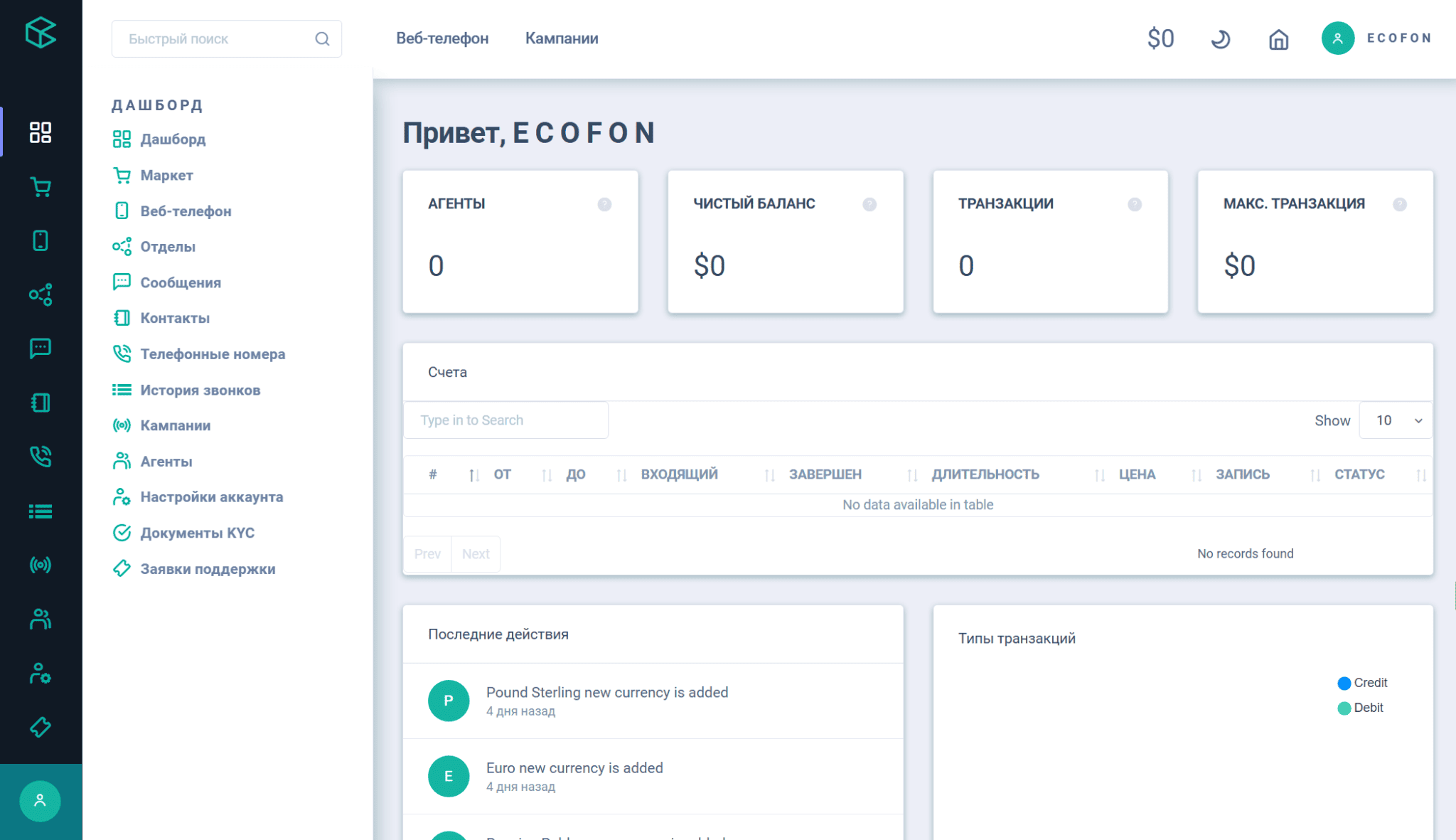Image resolution: width=1456 pixels, height=840 pixels.
Task: Click the $0 balance in the top bar
Action: [1160, 38]
